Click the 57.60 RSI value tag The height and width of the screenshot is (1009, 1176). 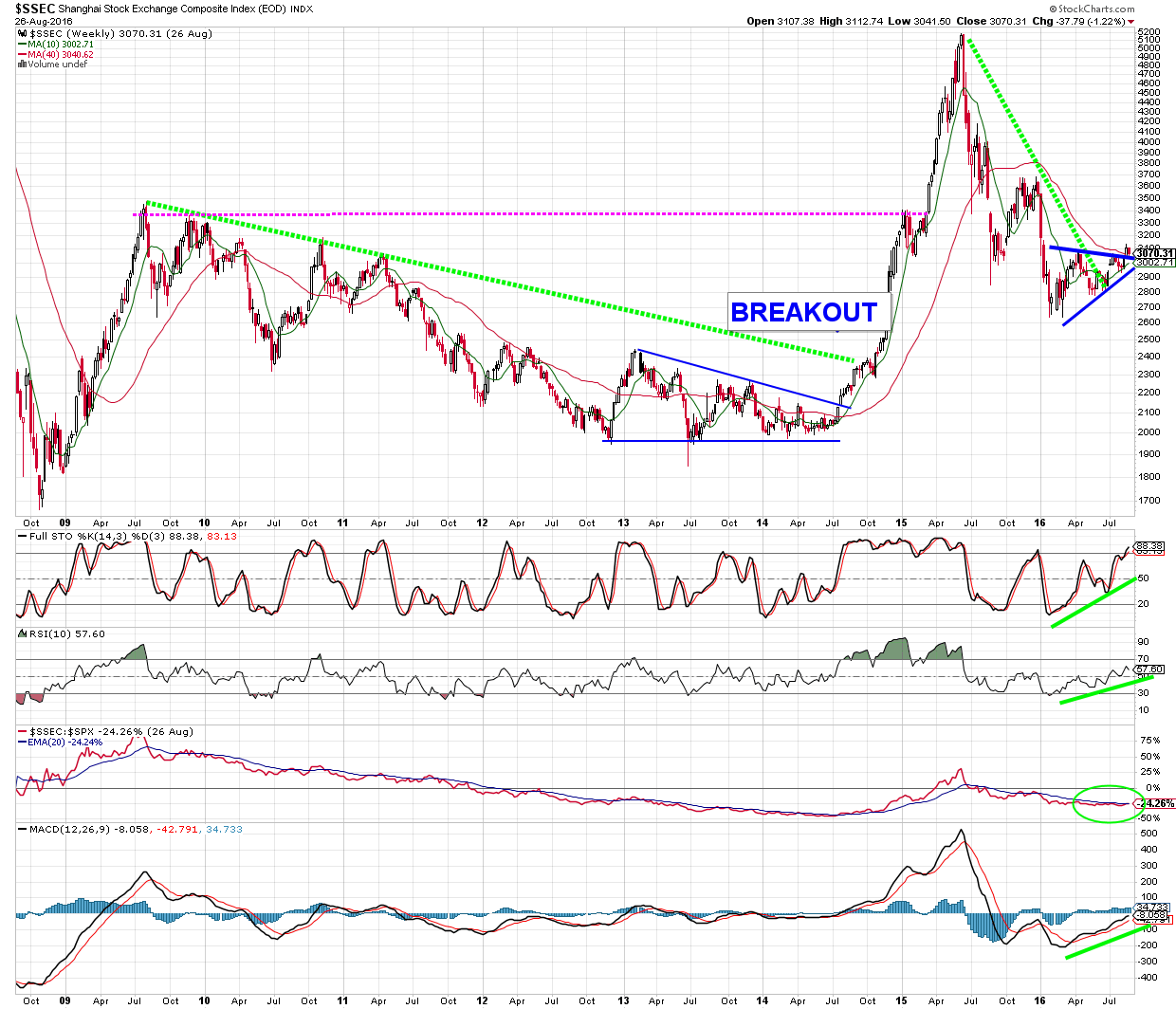[1148, 670]
